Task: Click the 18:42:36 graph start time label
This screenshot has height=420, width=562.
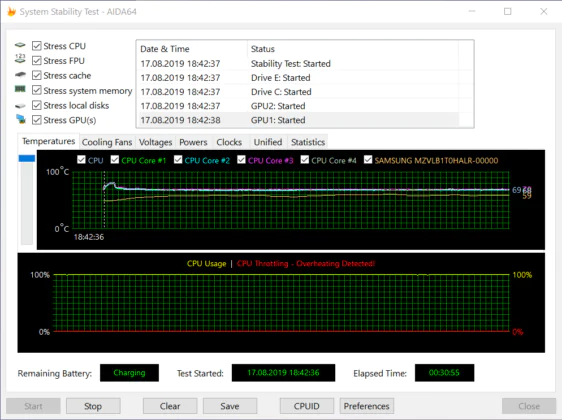Action: (89, 237)
